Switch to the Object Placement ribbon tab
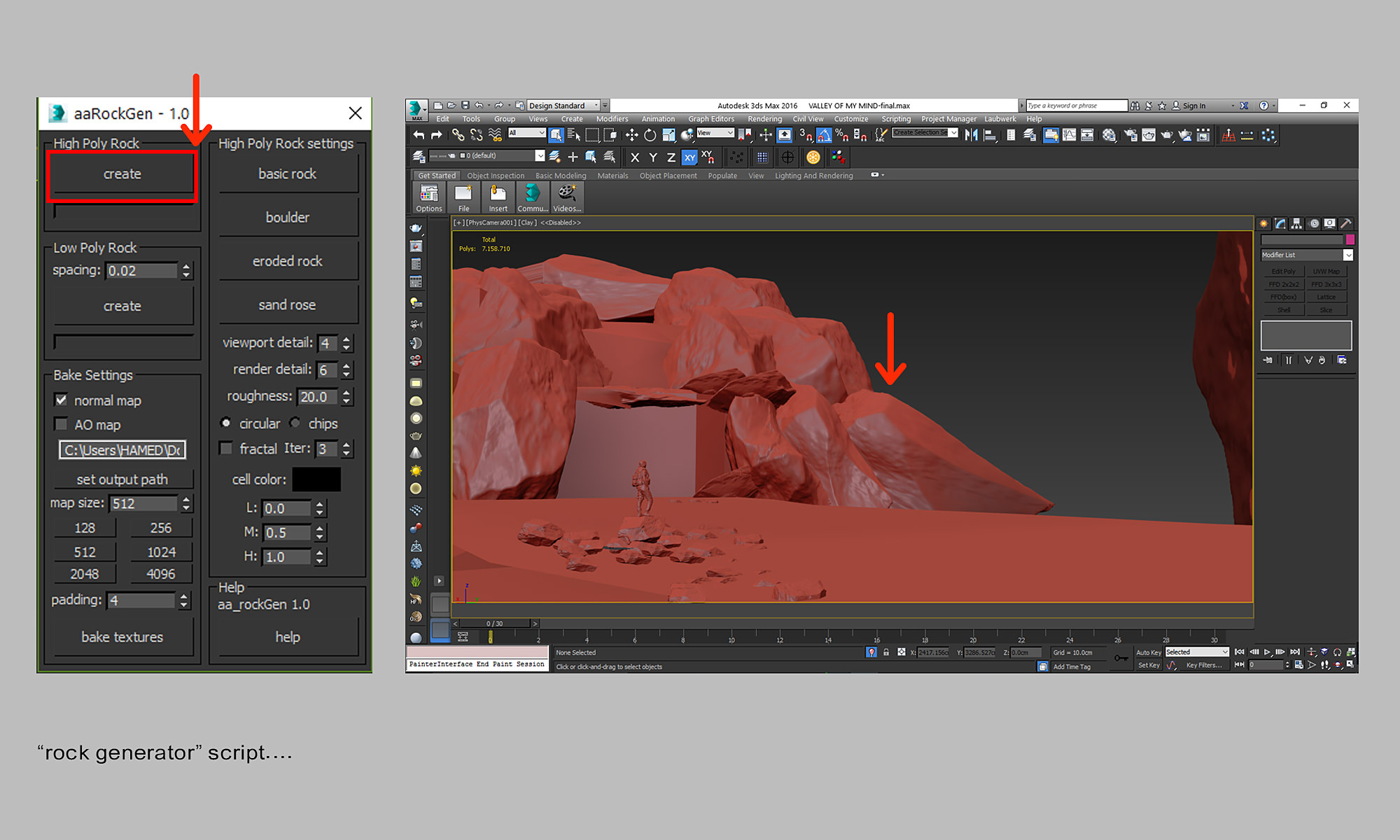Image resolution: width=1400 pixels, height=840 pixels. click(x=668, y=176)
